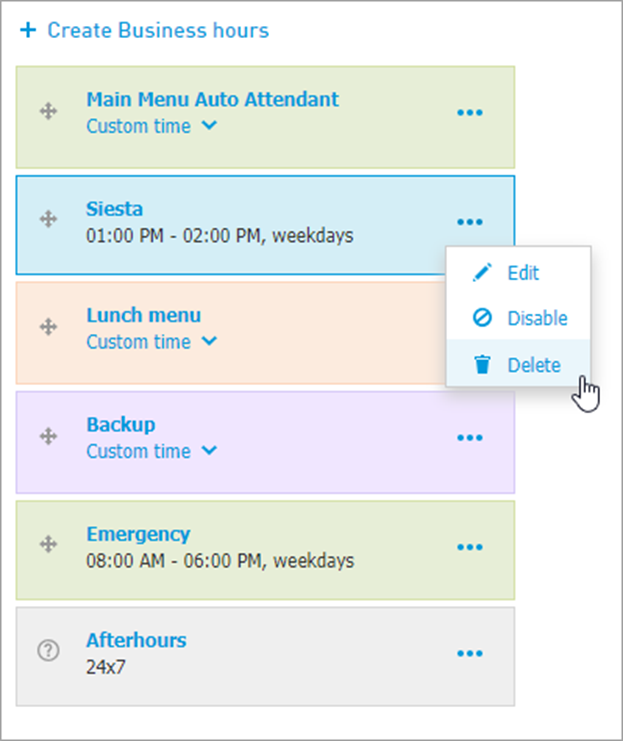Viewport: 623px width, 741px height.
Task: Open three-dot options for Backup rule
Action: [x=470, y=438]
